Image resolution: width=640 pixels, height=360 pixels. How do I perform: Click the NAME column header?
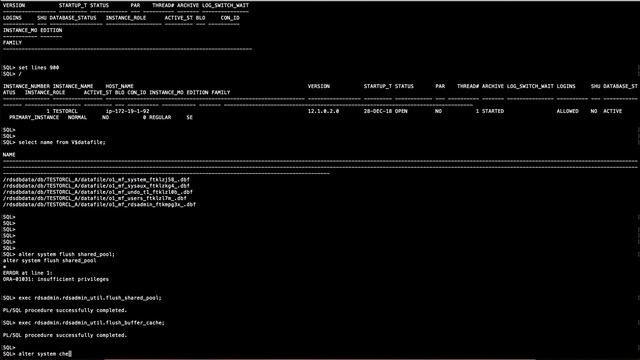(9, 155)
